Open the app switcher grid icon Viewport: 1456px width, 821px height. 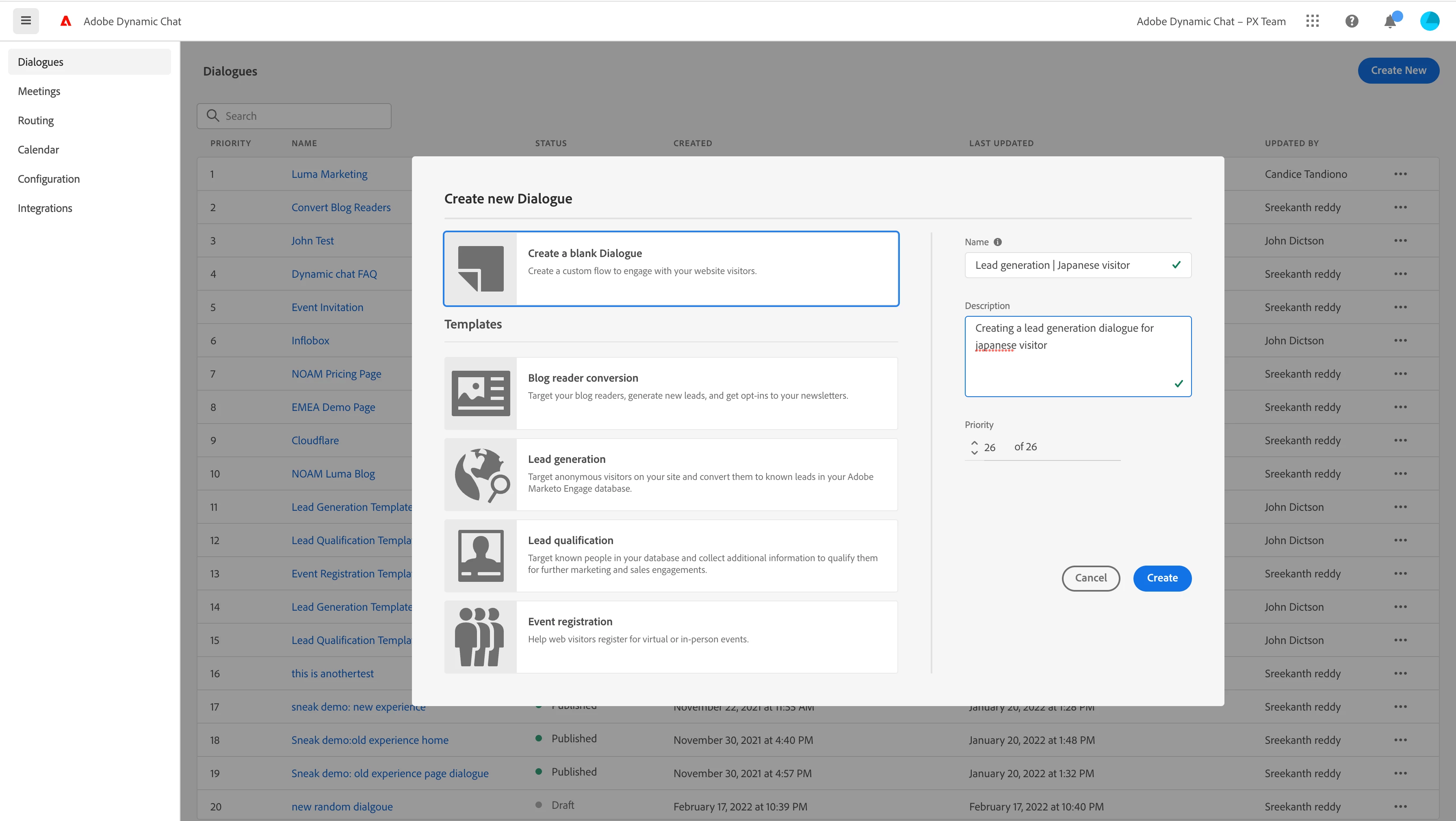1313,21
